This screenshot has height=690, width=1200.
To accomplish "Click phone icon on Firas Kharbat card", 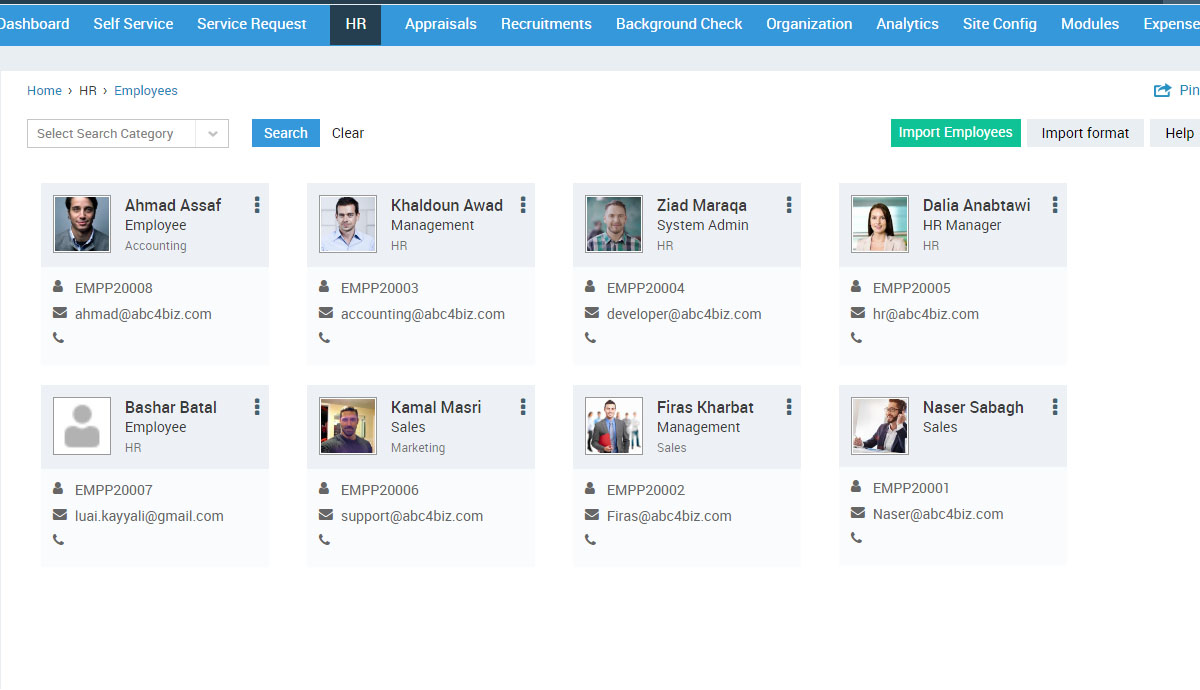I will tap(591, 540).
